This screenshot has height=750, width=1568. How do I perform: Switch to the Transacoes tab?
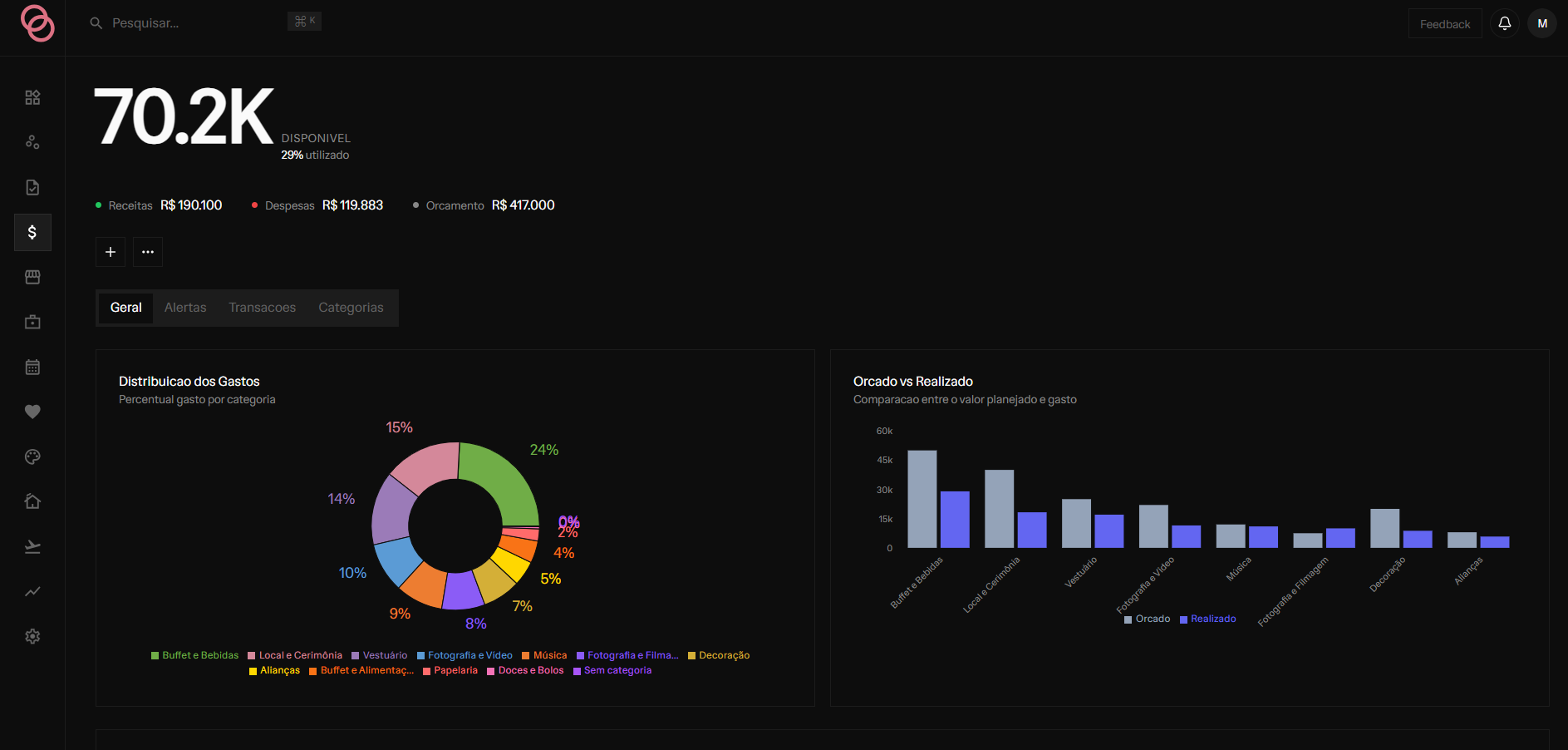click(x=263, y=308)
